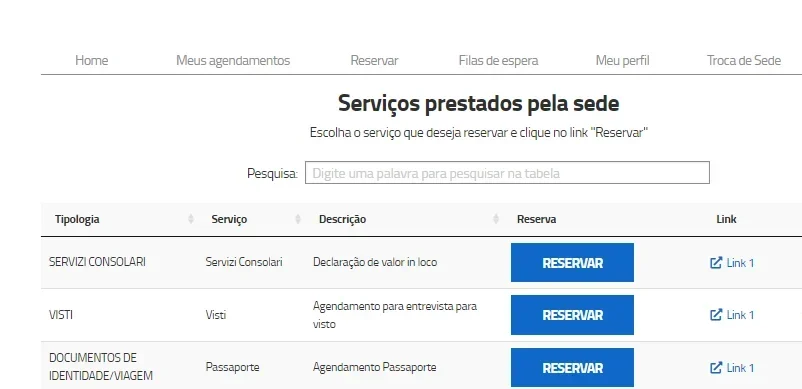802x389 pixels.
Task: Select Troca de Sede menu item
Action: (x=744, y=60)
